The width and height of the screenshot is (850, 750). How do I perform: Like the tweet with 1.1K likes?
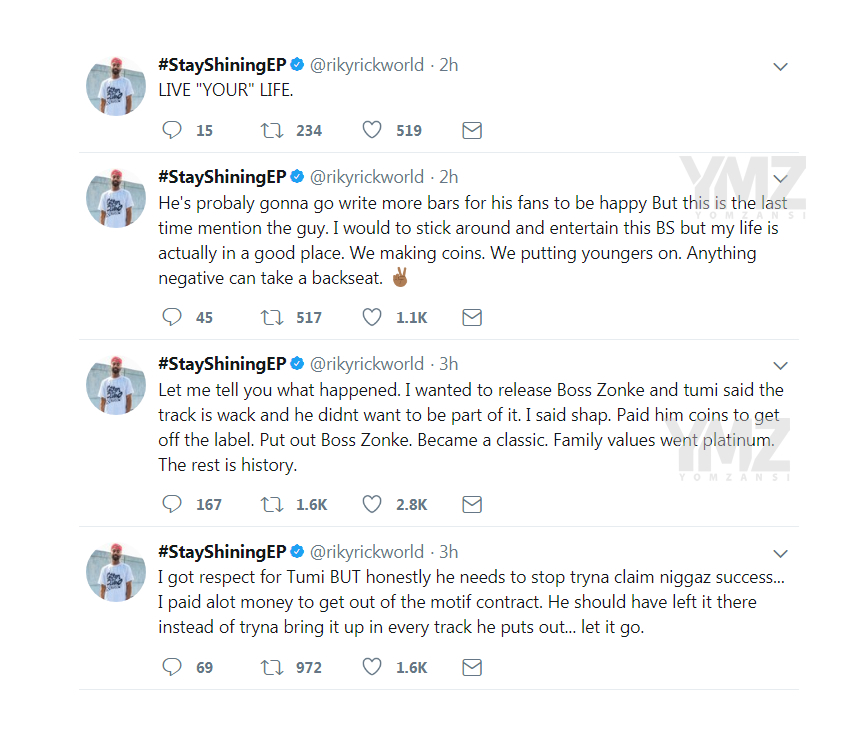[372, 317]
